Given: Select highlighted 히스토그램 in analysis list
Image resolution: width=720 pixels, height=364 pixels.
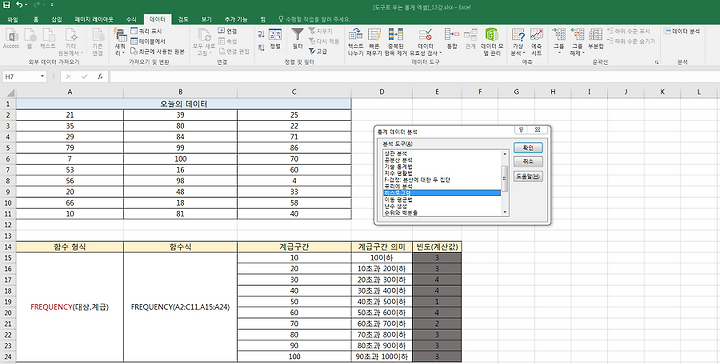Looking at the screenshot, I should coord(442,193).
